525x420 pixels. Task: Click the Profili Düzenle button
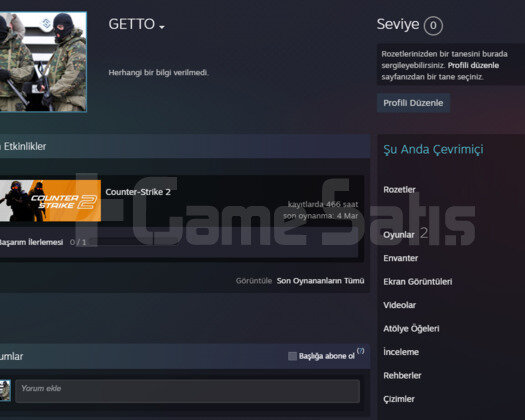point(413,103)
